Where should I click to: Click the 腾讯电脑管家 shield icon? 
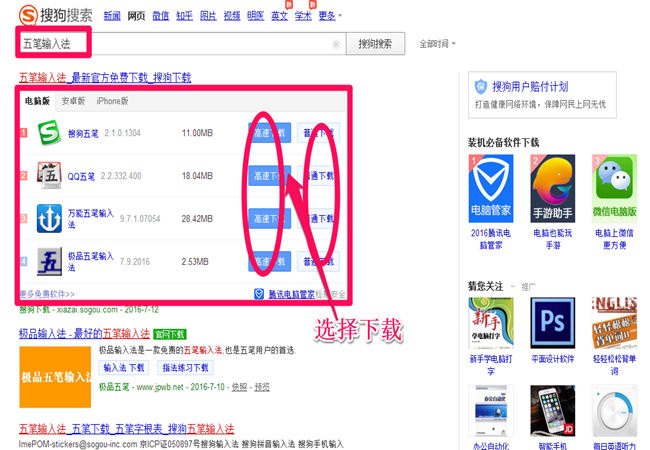pyautogui.click(x=259, y=294)
